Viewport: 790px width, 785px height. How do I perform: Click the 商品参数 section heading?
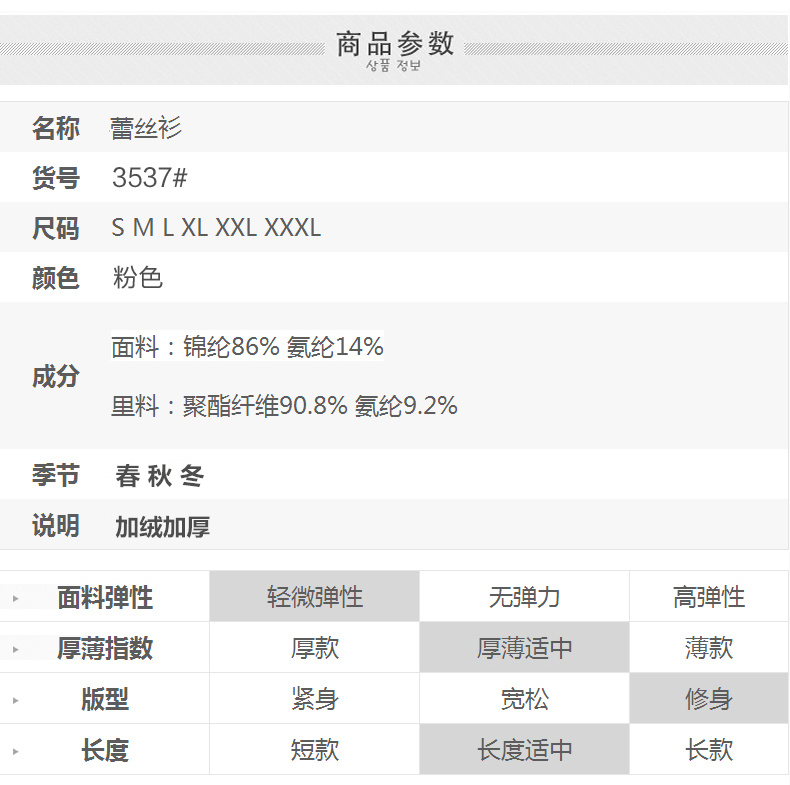click(x=395, y=44)
